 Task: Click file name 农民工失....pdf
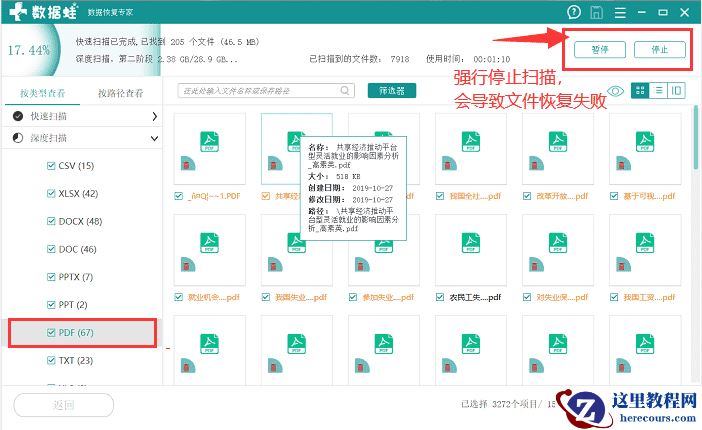[475, 297]
